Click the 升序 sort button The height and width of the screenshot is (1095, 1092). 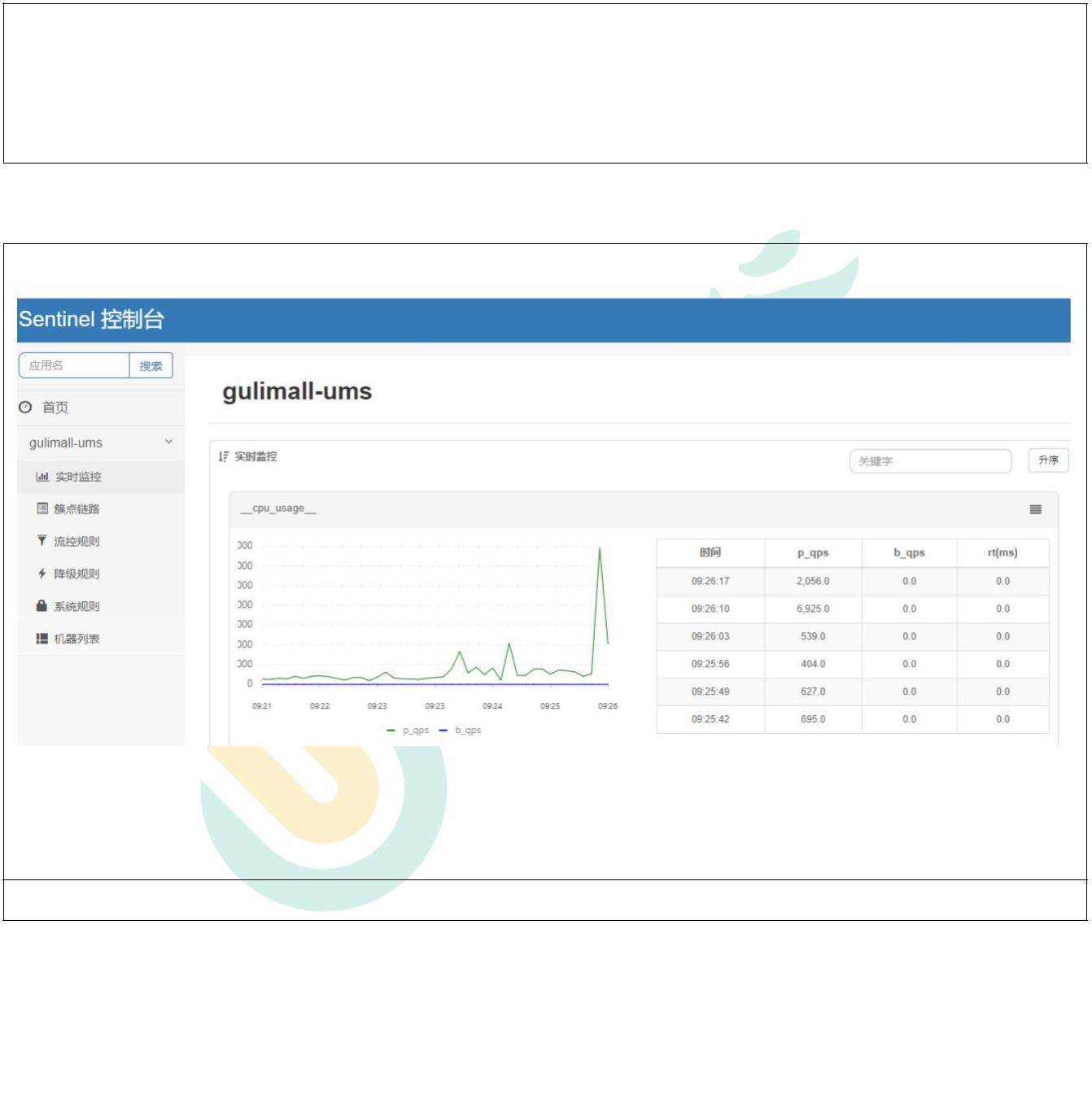[1048, 460]
